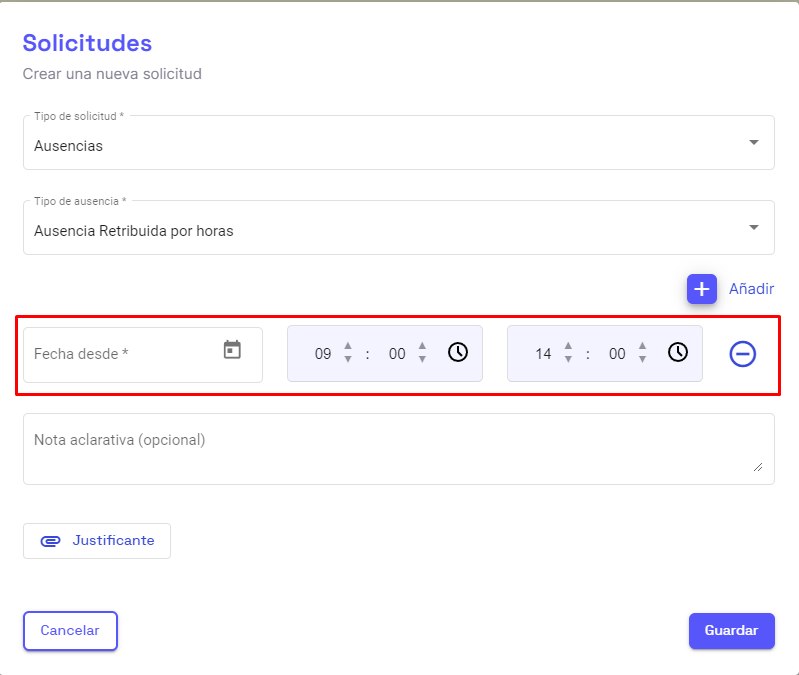Viewport: 799px width, 675px height.
Task: Click the blue plus icon button
Action: tap(702, 289)
